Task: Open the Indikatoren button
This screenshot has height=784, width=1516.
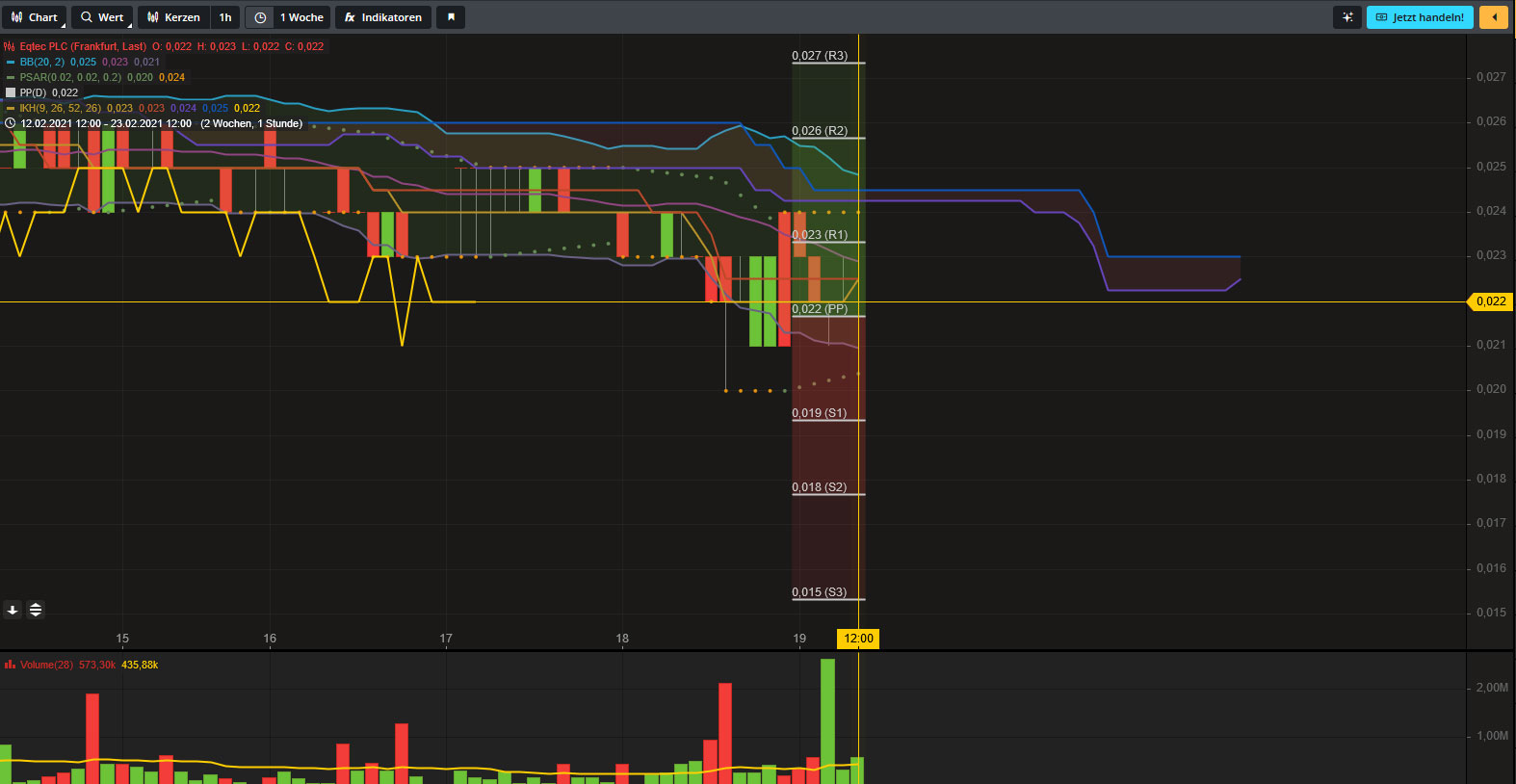Action: [383, 17]
